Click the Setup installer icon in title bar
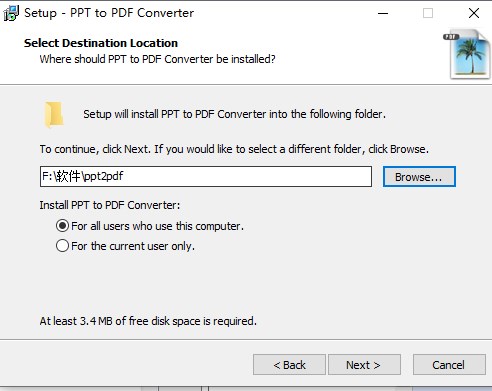492x391 pixels. point(11,13)
